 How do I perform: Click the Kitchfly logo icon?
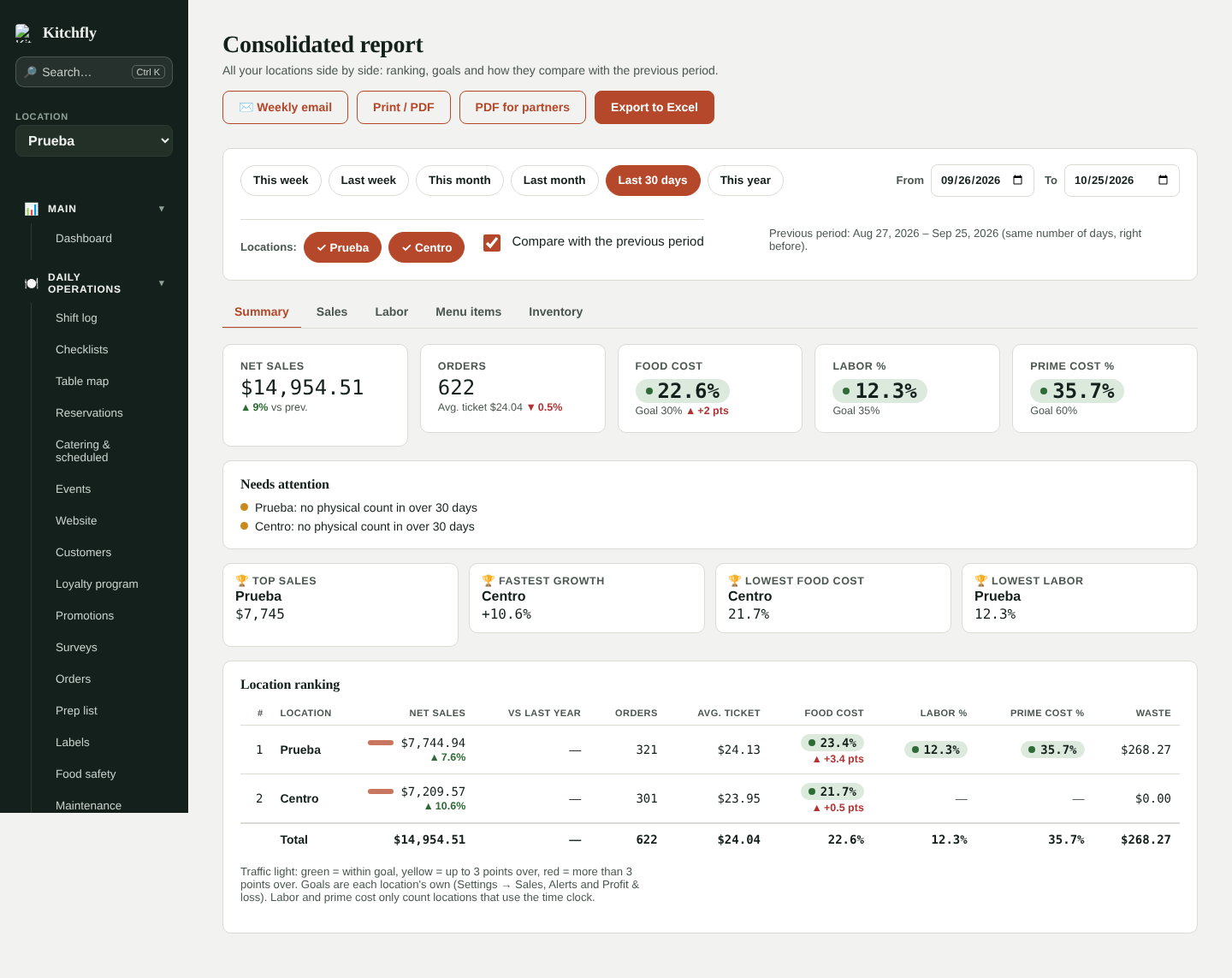(23, 33)
